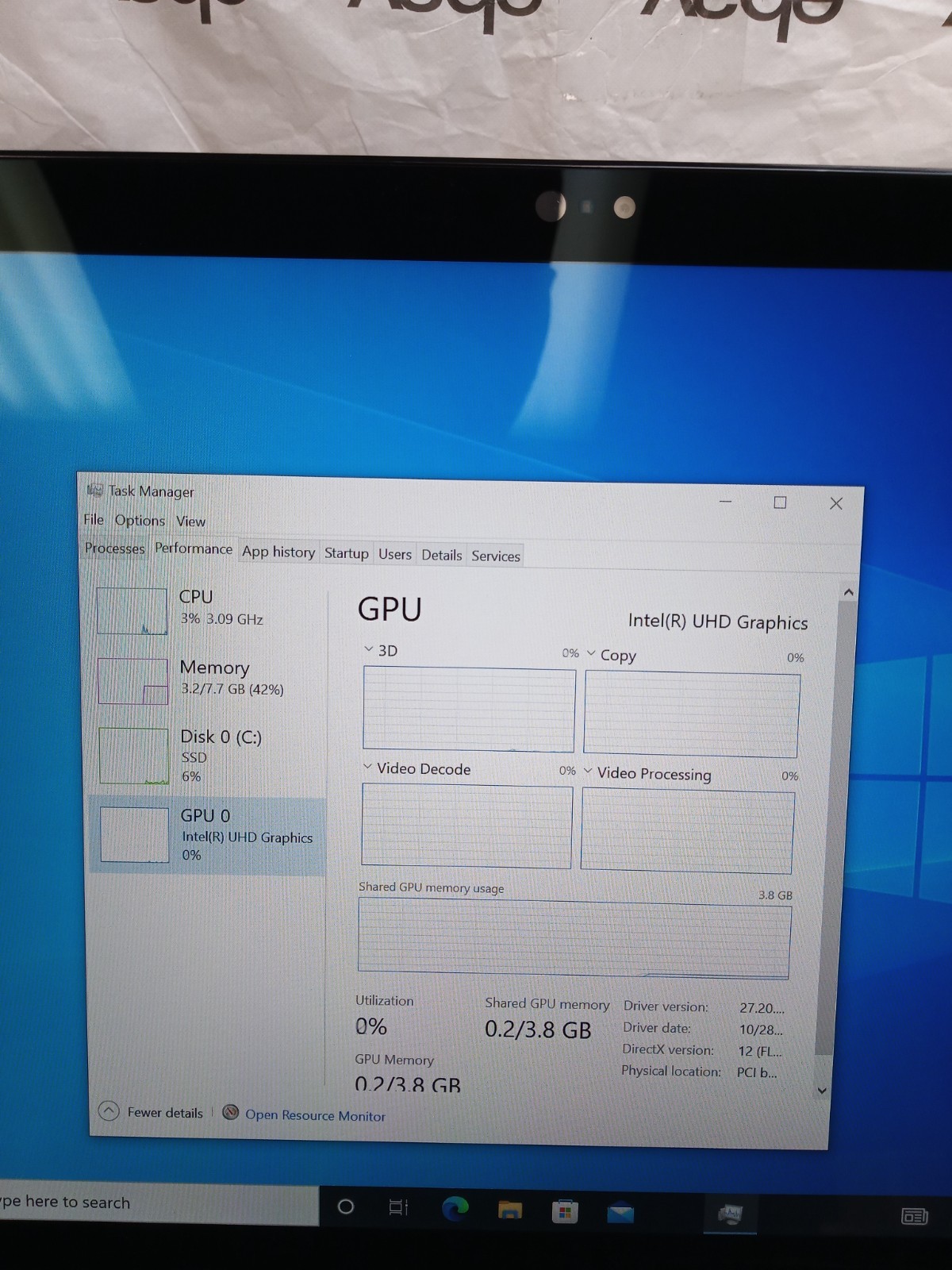The width and height of the screenshot is (952, 1270).
Task: Click the Cortana circle icon
Action: click(x=346, y=1207)
